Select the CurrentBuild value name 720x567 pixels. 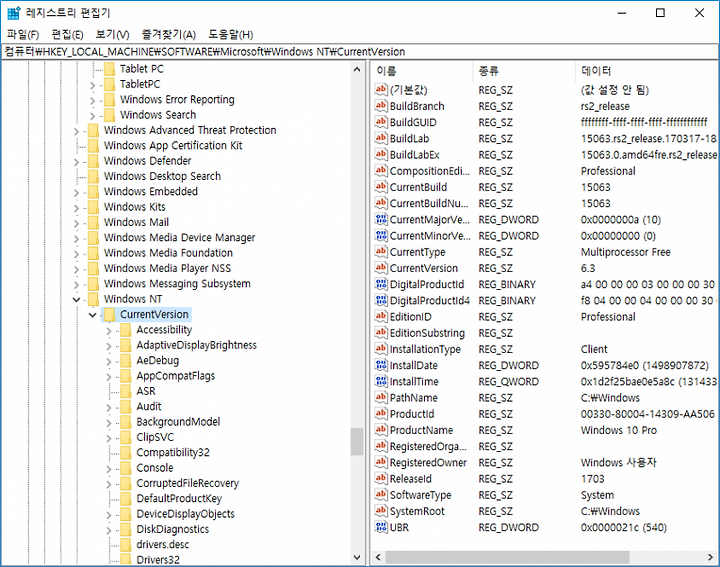pyautogui.click(x=418, y=187)
